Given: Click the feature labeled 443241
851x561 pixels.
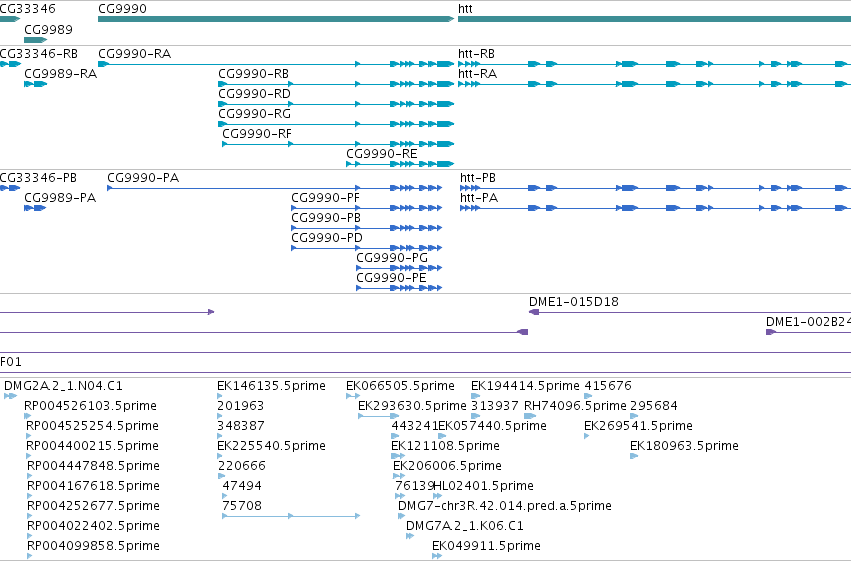Looking at the screenshot, I should coord(395,436).
